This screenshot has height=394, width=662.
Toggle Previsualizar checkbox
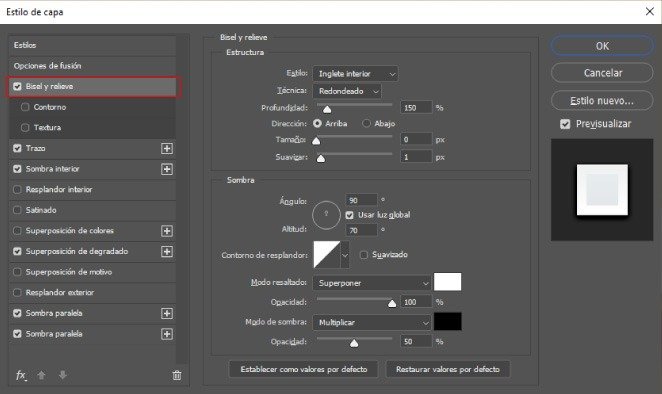(x=565, y=124)
